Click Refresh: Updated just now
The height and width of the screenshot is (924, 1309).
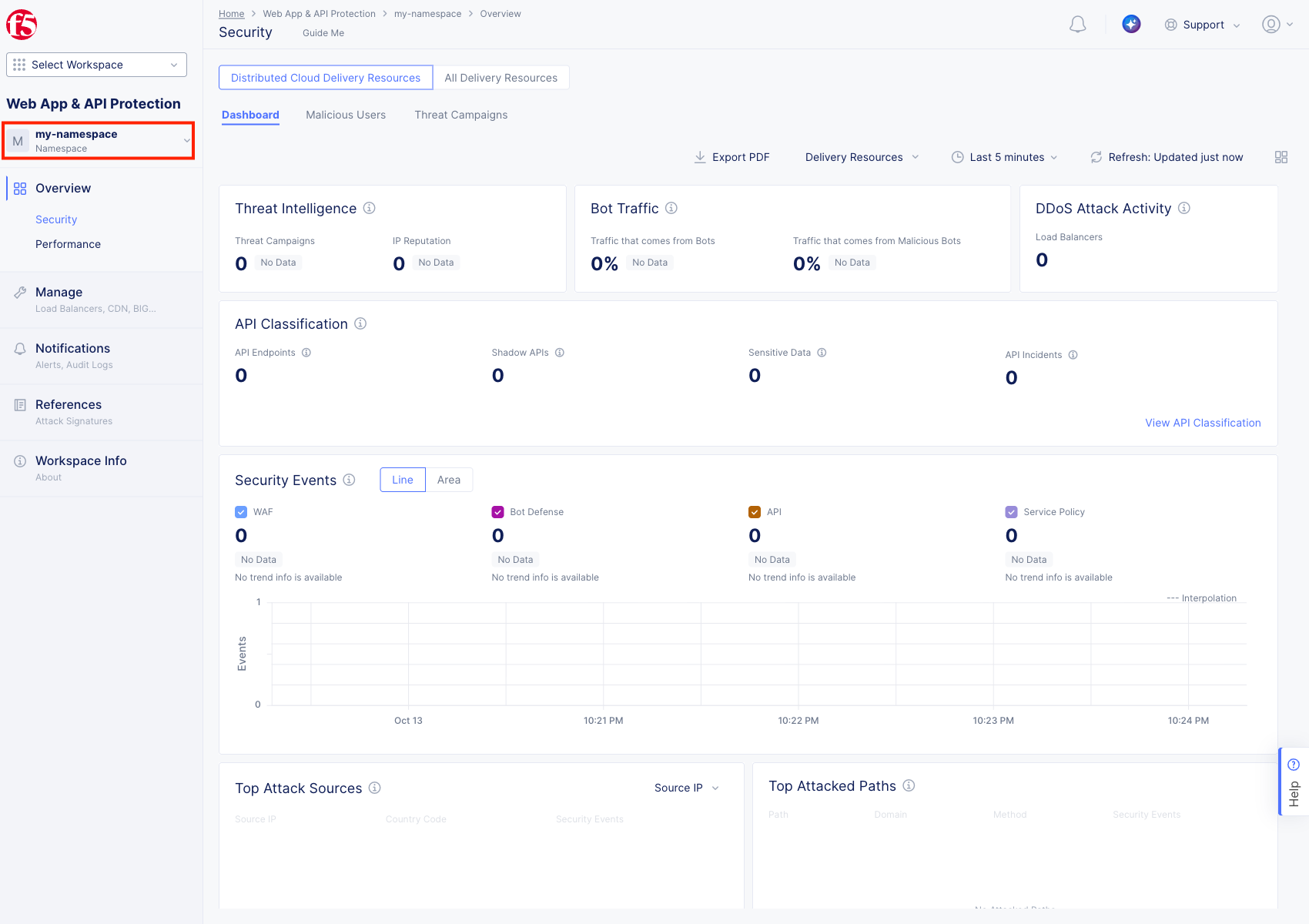[1167, 157]
